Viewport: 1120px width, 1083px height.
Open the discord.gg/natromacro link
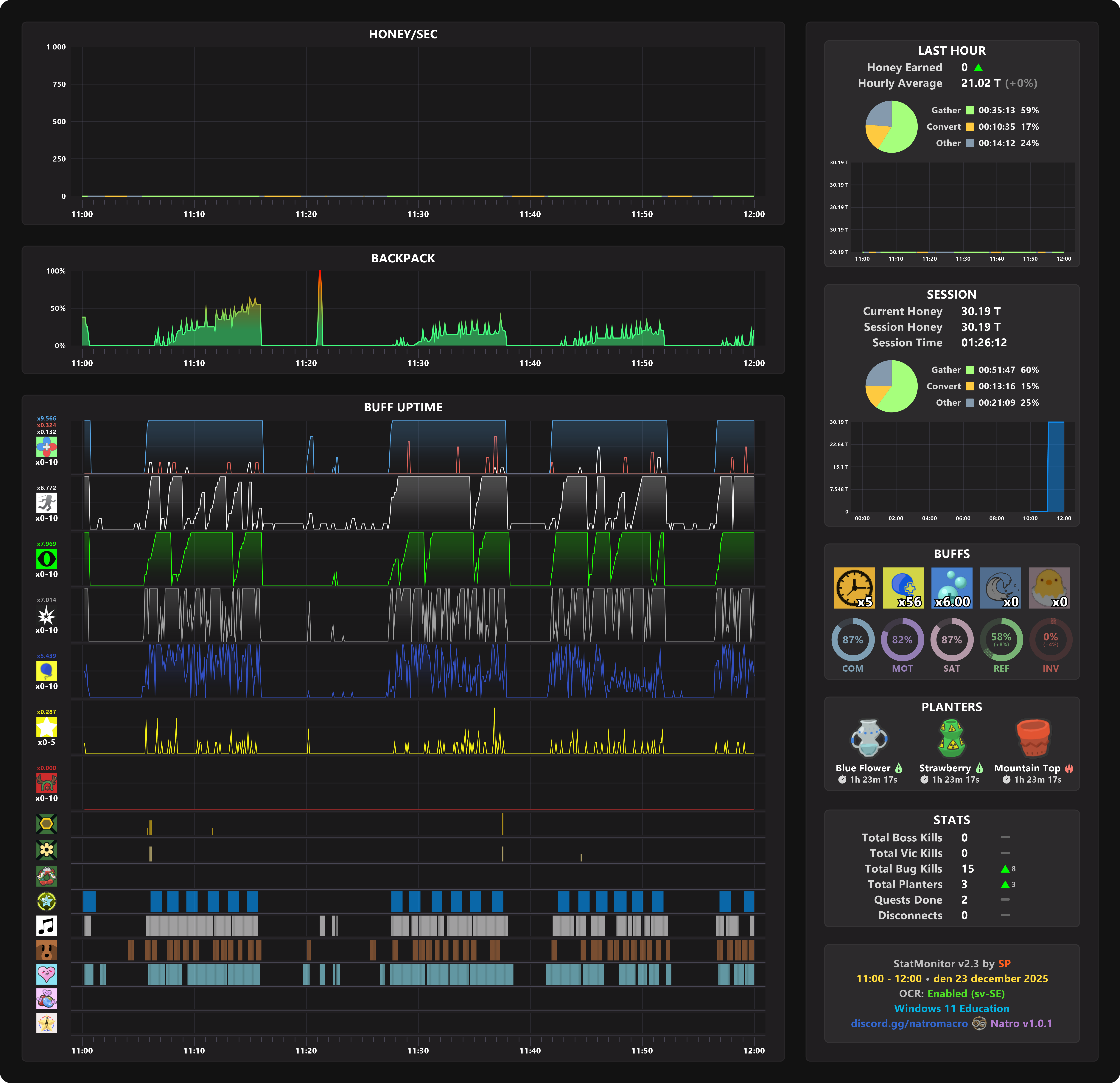[x=910, y=1024]
